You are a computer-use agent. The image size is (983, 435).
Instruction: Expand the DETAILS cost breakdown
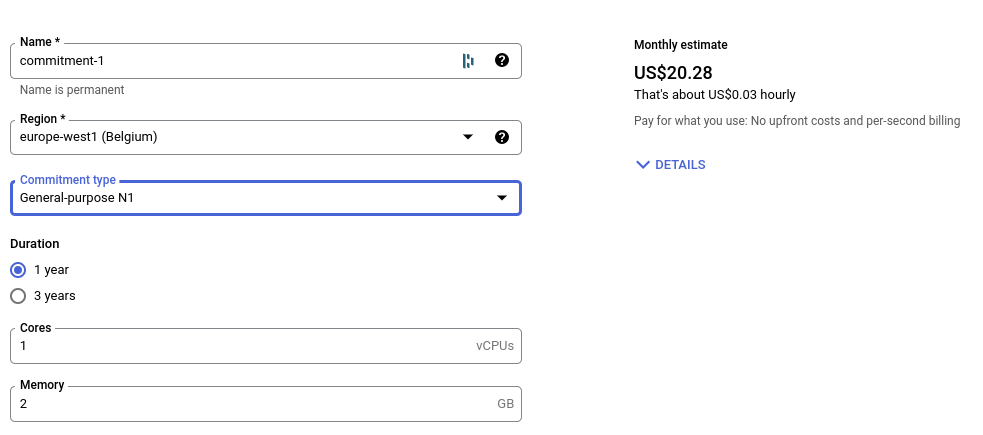[680, 165]
